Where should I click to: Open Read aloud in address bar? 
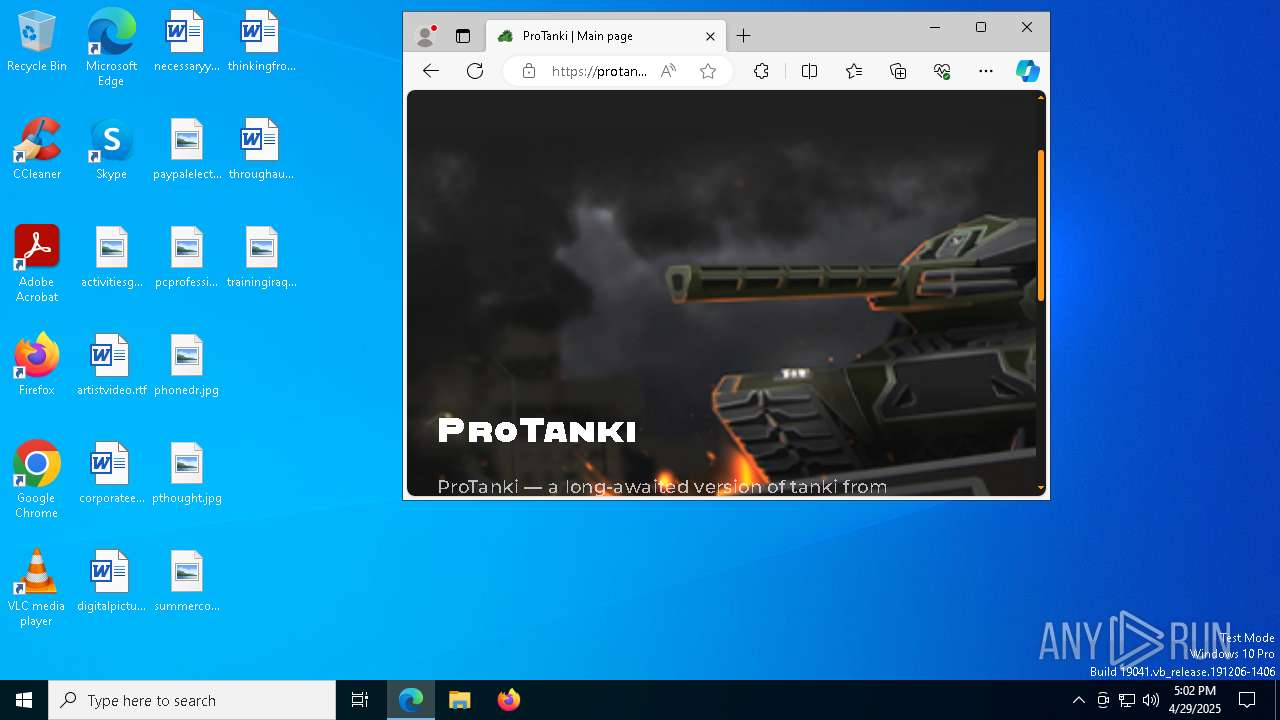point(668,71)
